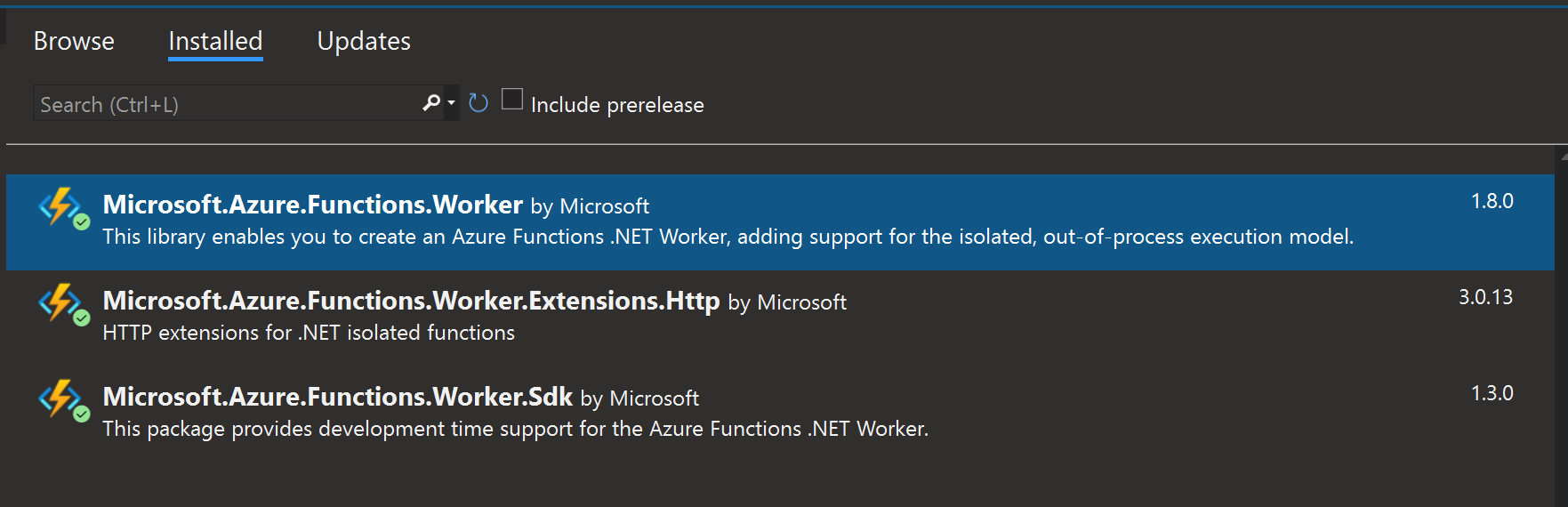The width and height of the screenshot is (1568, 507).
Task: Select Microsoft.Azure.Functions.Worker.Extensions.Http package title
Action: pyautogui.click(x=411, y=301)
